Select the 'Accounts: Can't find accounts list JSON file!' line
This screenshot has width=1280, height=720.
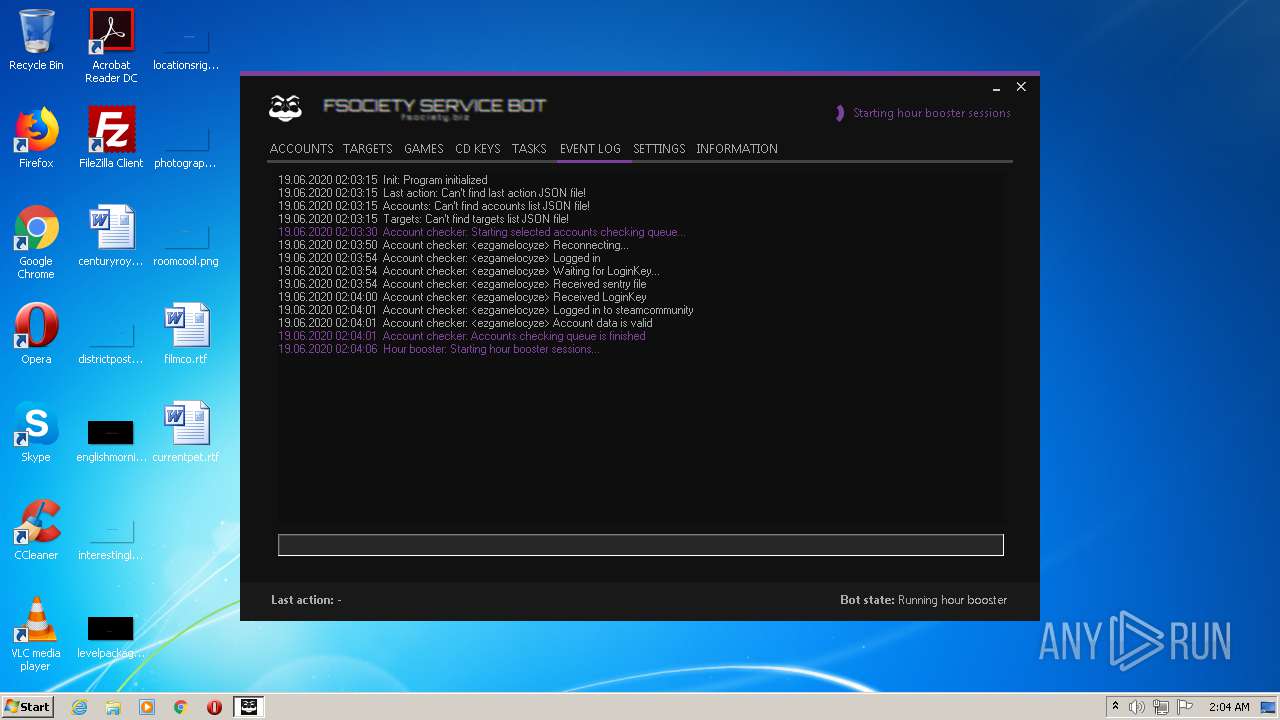(434, 206)
